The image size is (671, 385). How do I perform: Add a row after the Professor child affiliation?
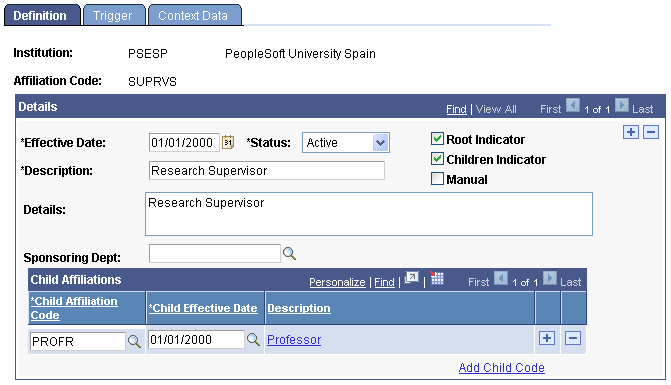(x=547, y=338)
